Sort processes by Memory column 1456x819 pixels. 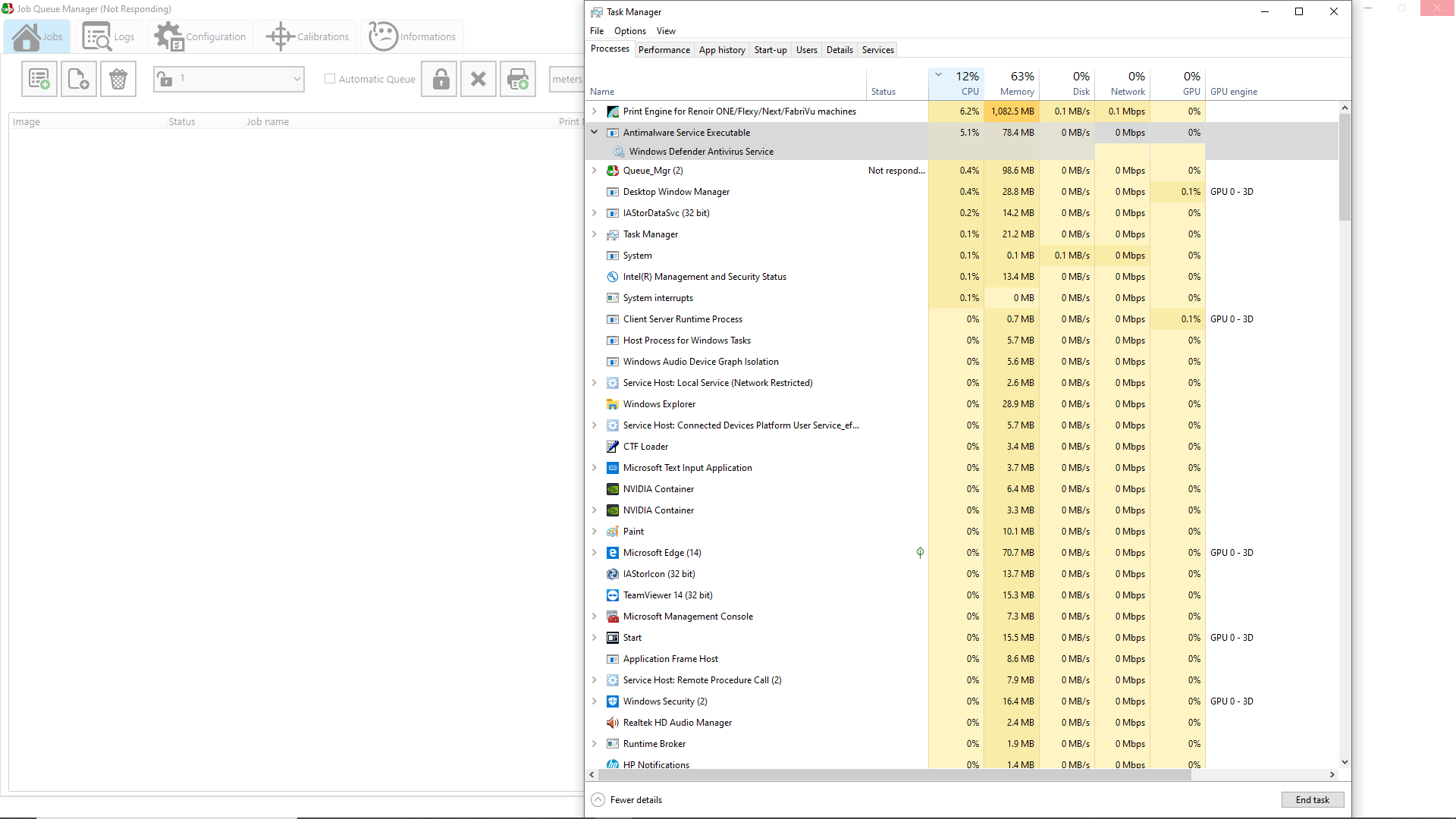[1012, 83]
